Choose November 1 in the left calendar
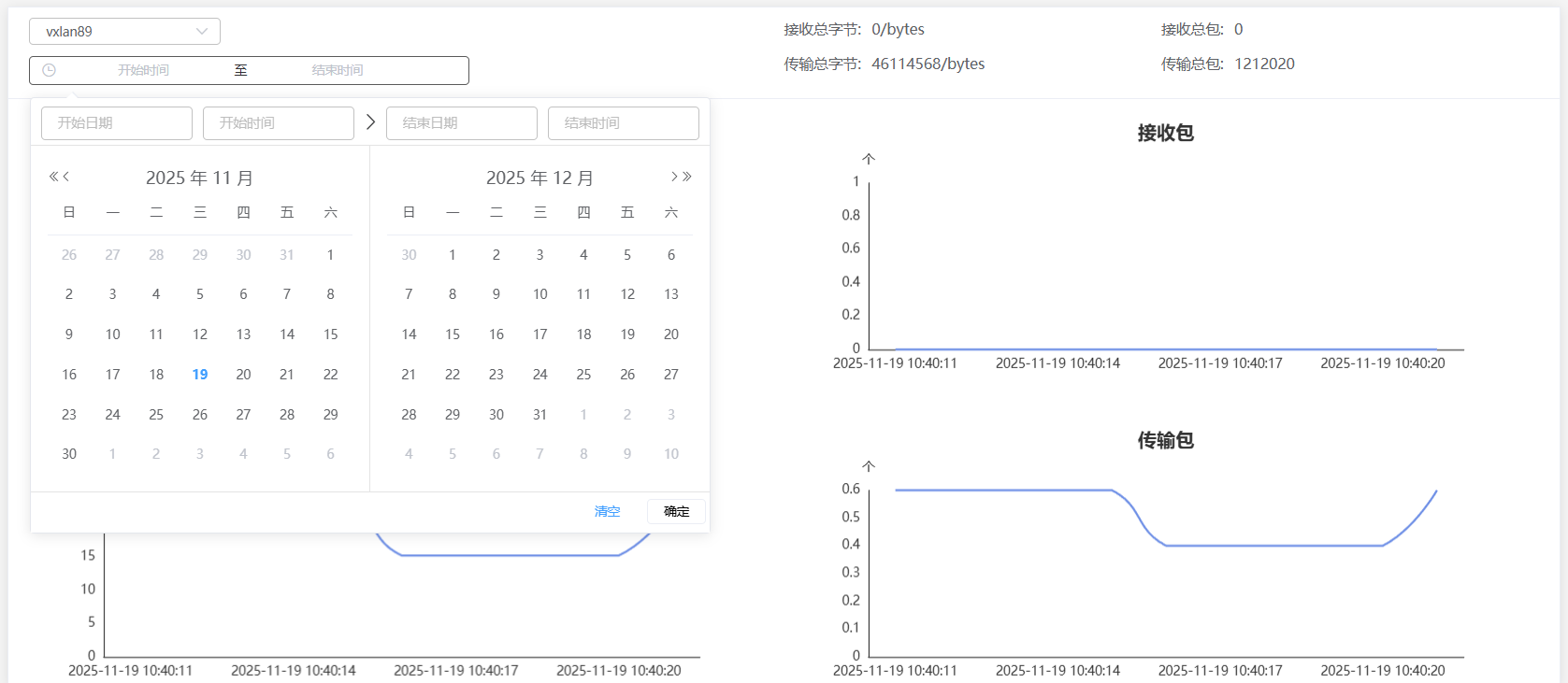Viewport: 1568px width, 683px height. 330,254
